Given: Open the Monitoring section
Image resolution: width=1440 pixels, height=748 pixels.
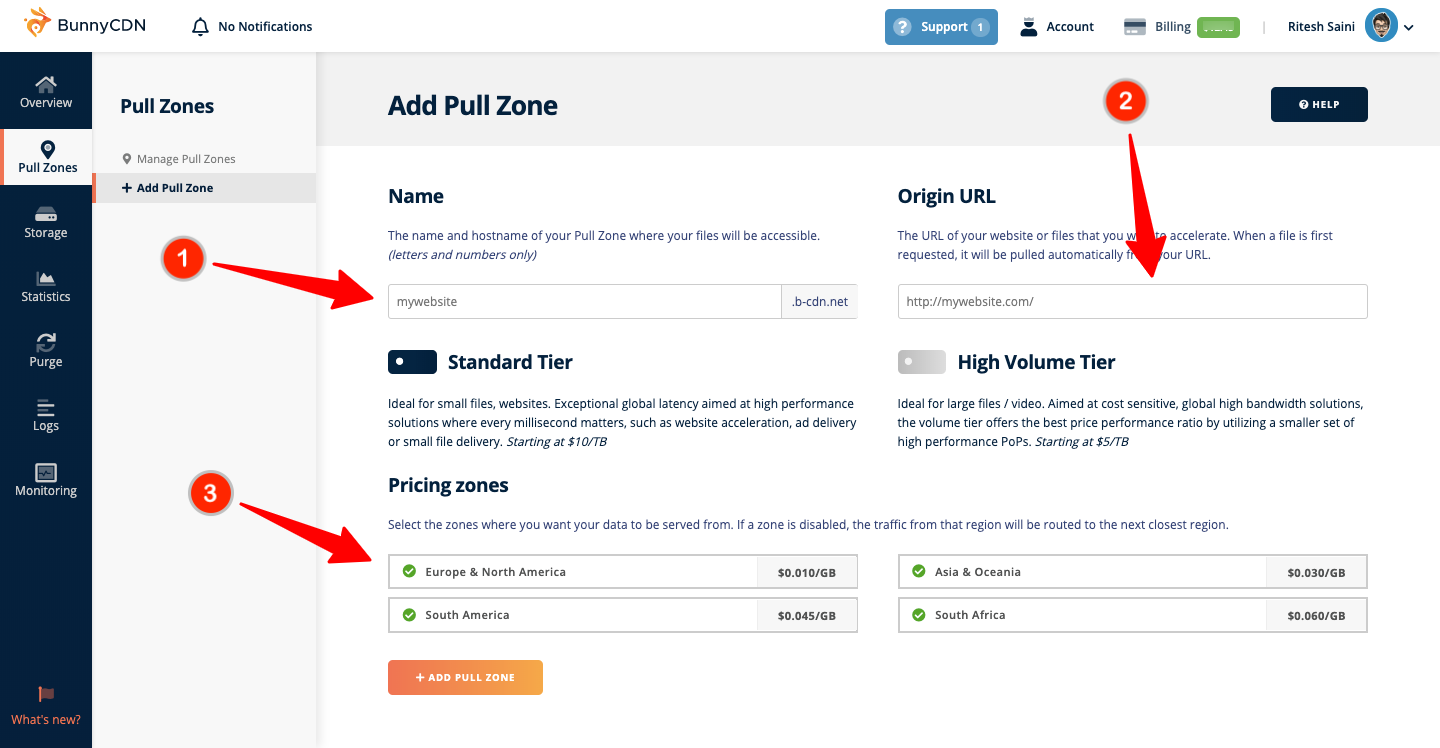Looking at the screenshot, I should (x=45, y=481).
